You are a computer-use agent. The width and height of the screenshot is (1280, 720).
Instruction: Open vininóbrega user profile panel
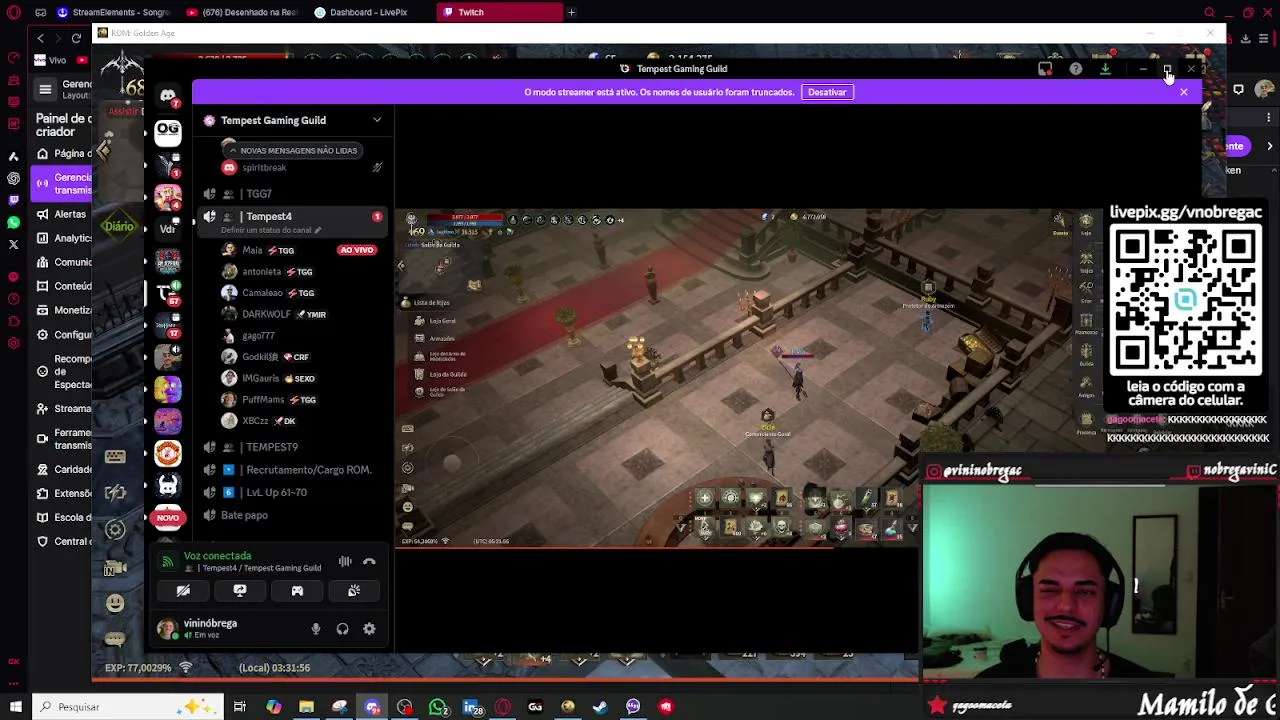click(x=210, y=628)
